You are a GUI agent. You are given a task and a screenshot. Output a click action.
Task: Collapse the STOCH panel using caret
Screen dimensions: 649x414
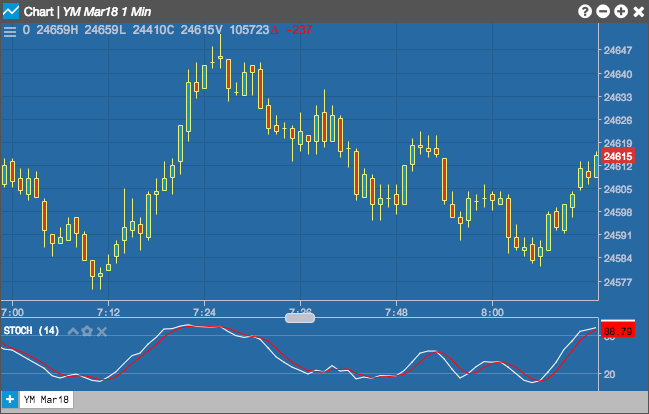(x=73, y=331)
